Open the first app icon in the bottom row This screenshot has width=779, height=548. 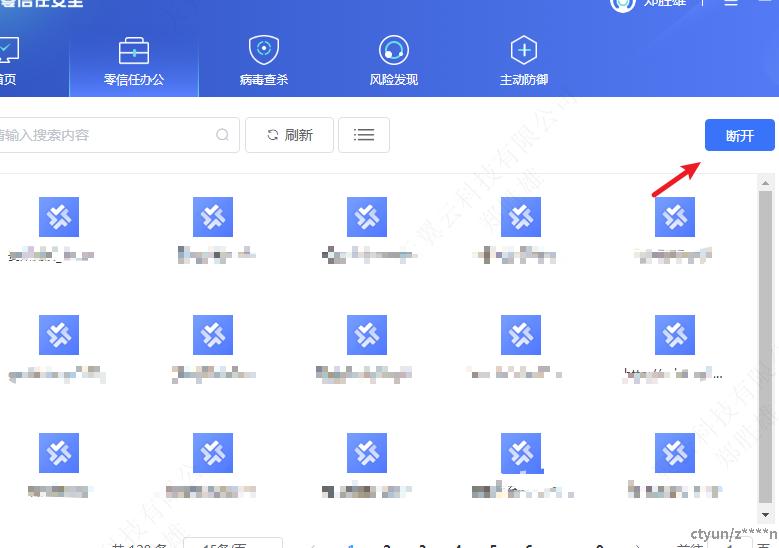(59, 453)
